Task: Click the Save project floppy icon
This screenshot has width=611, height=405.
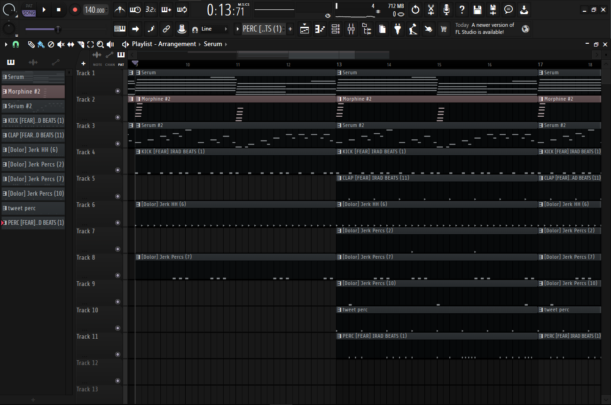Action: (477, 9)
